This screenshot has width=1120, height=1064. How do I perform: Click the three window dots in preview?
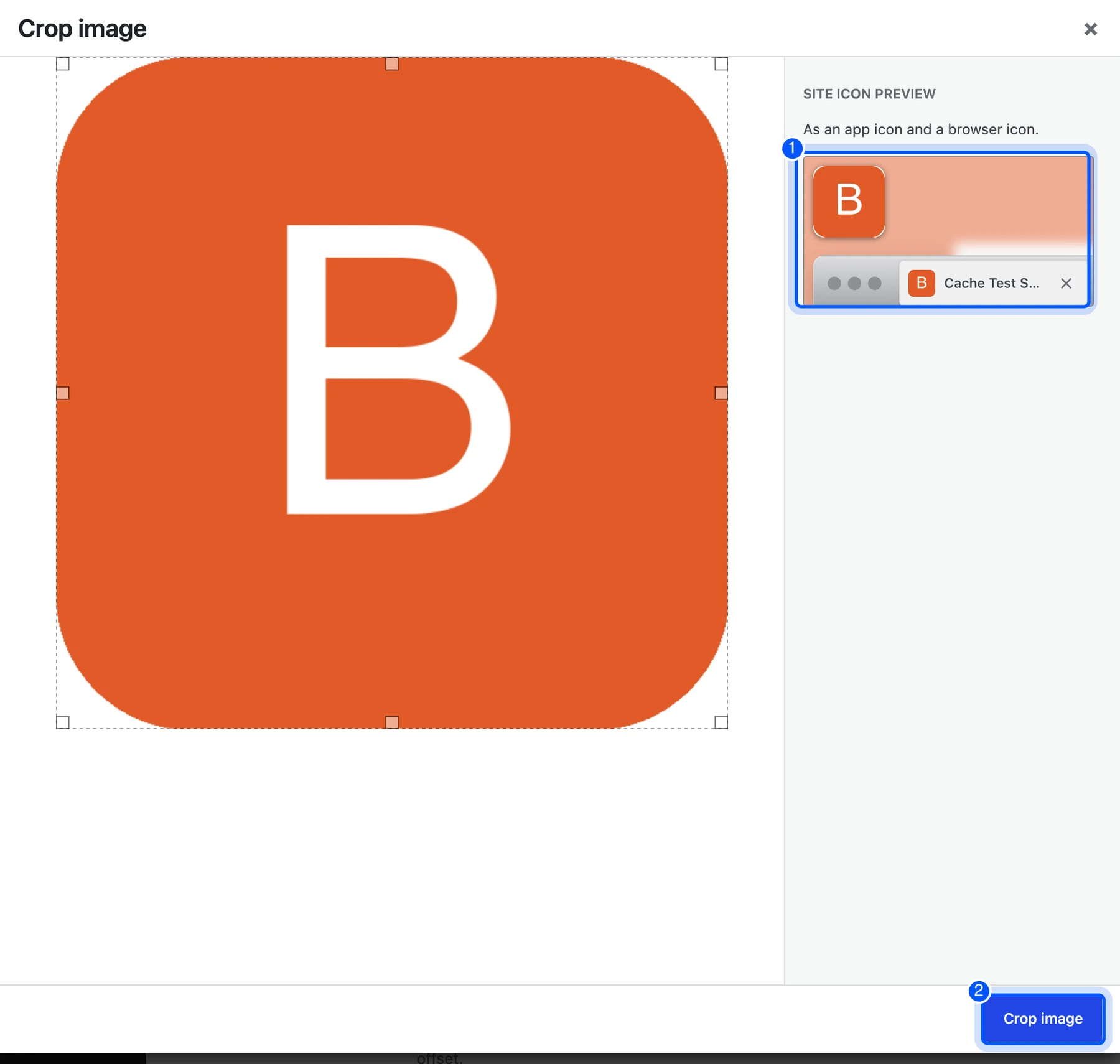click(854, 283)
